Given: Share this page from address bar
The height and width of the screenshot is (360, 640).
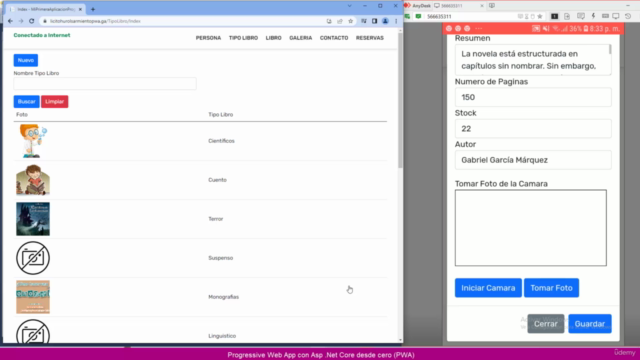Looking at the screenshot, I should click(x=340, y=21).
